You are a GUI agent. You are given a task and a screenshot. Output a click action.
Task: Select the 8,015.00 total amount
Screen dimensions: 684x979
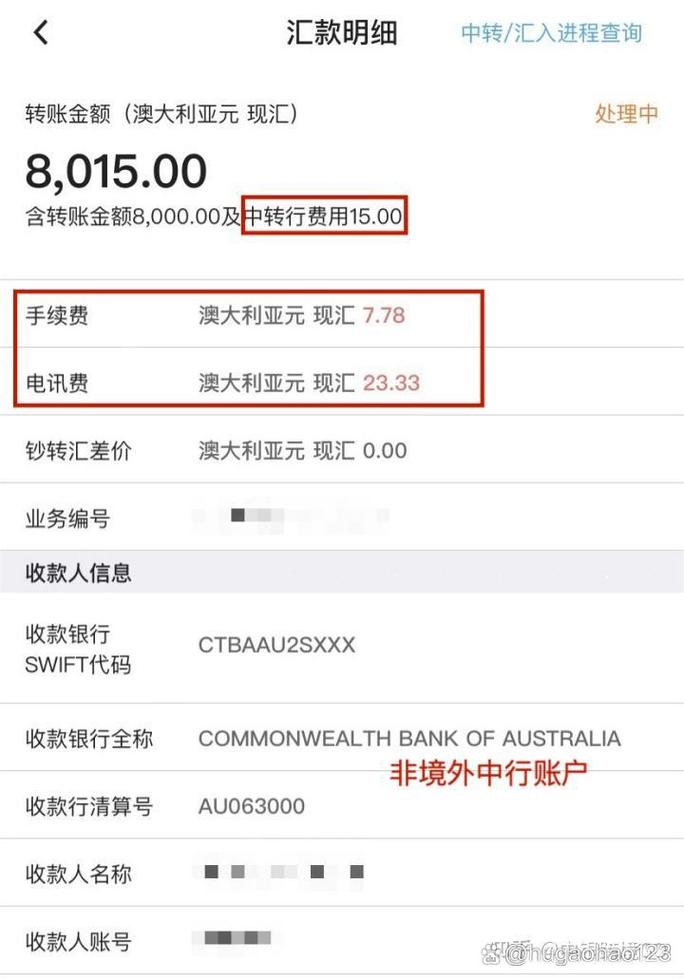pos(116,172)
